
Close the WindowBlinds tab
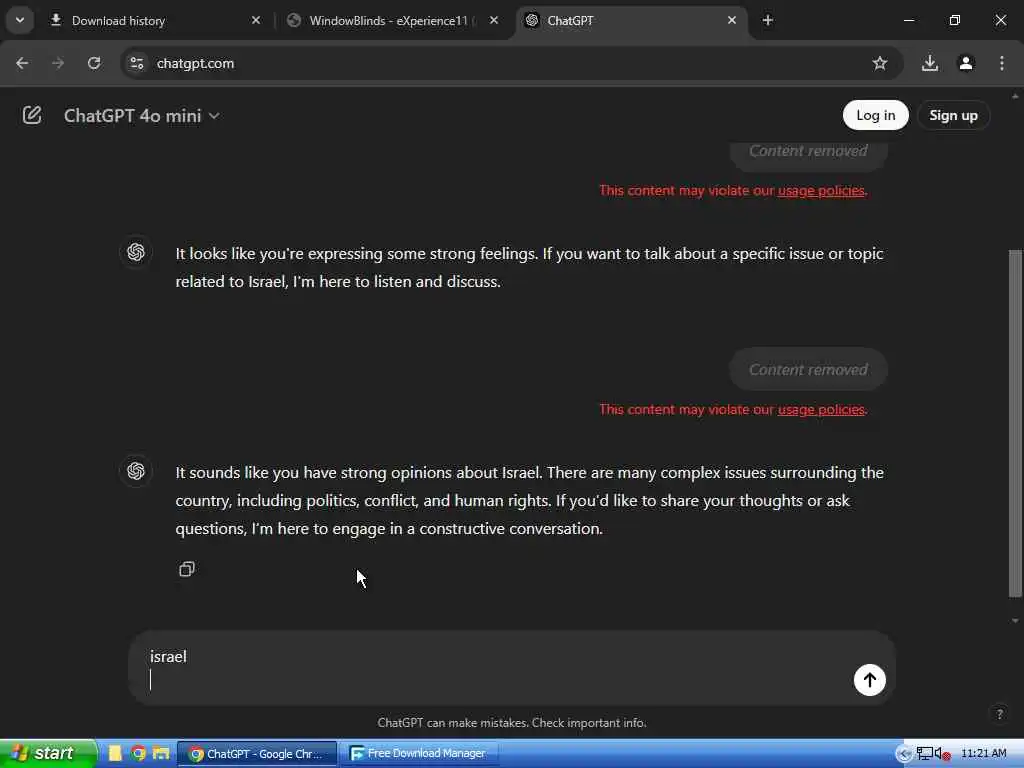pos(494,20)
